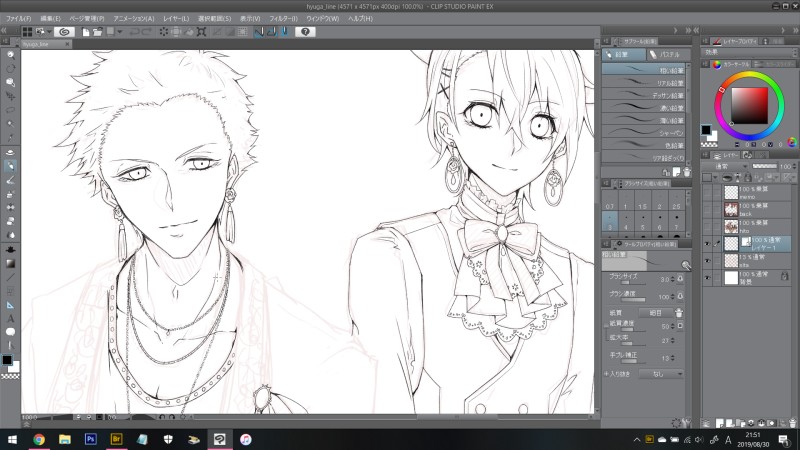Open save icon dropdown arrow

point(120,32)
